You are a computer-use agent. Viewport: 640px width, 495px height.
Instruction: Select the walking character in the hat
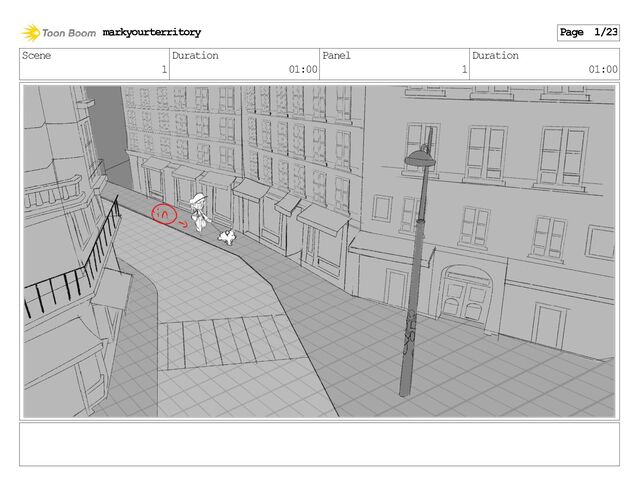[201, 212]
